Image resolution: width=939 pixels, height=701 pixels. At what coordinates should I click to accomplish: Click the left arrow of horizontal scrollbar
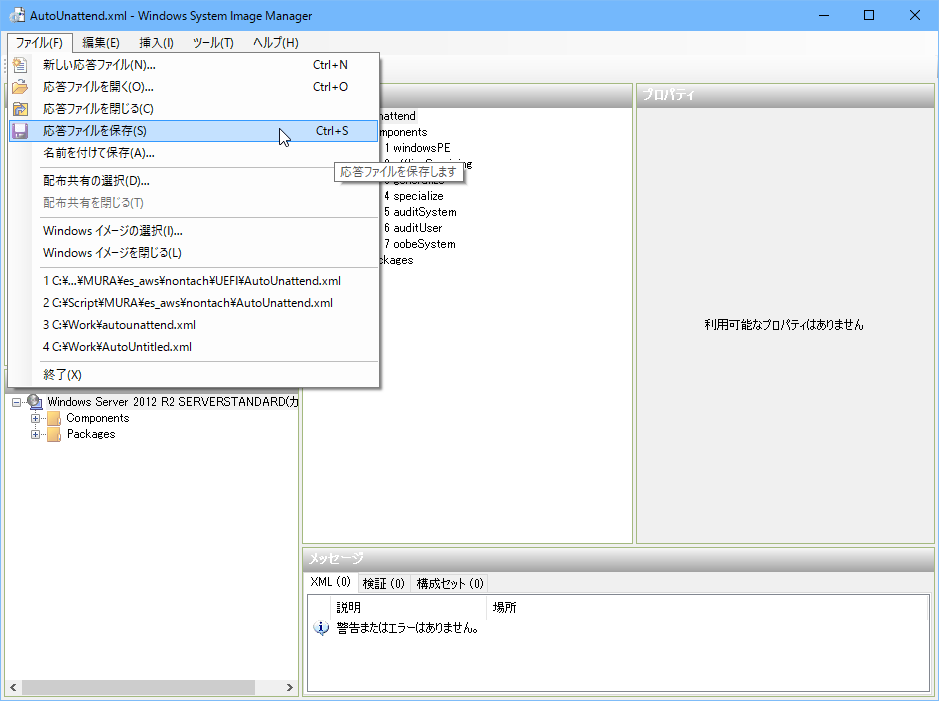tap(13, 687)
